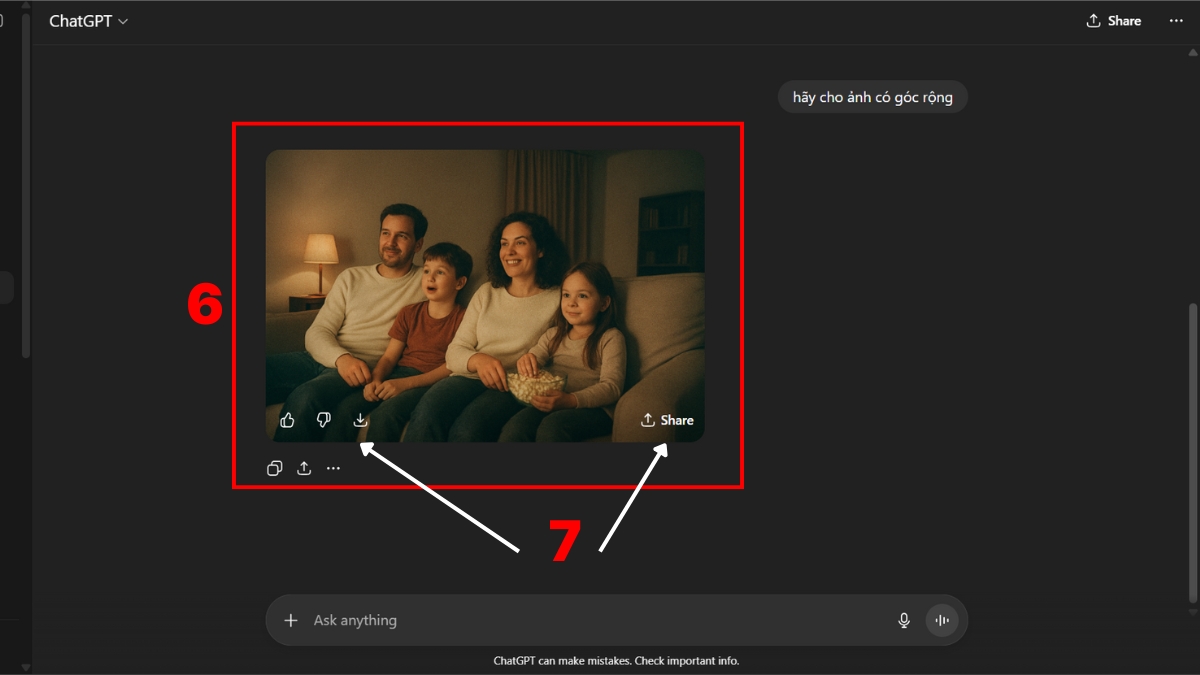Copy the response using the copy icon below the image

point(274,468)
